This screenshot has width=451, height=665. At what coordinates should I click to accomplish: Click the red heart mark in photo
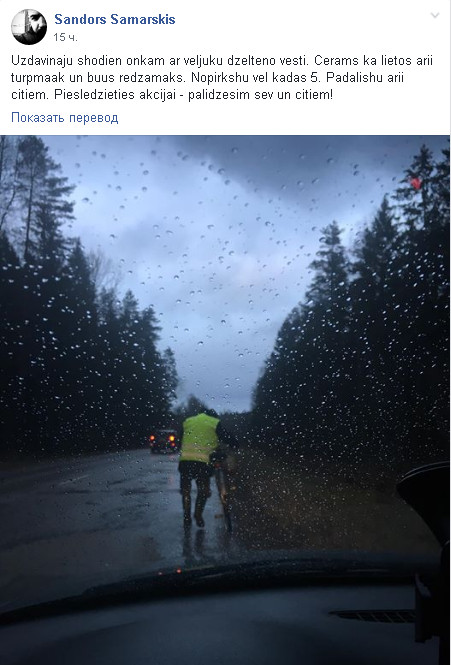click(x=416, y=183)
